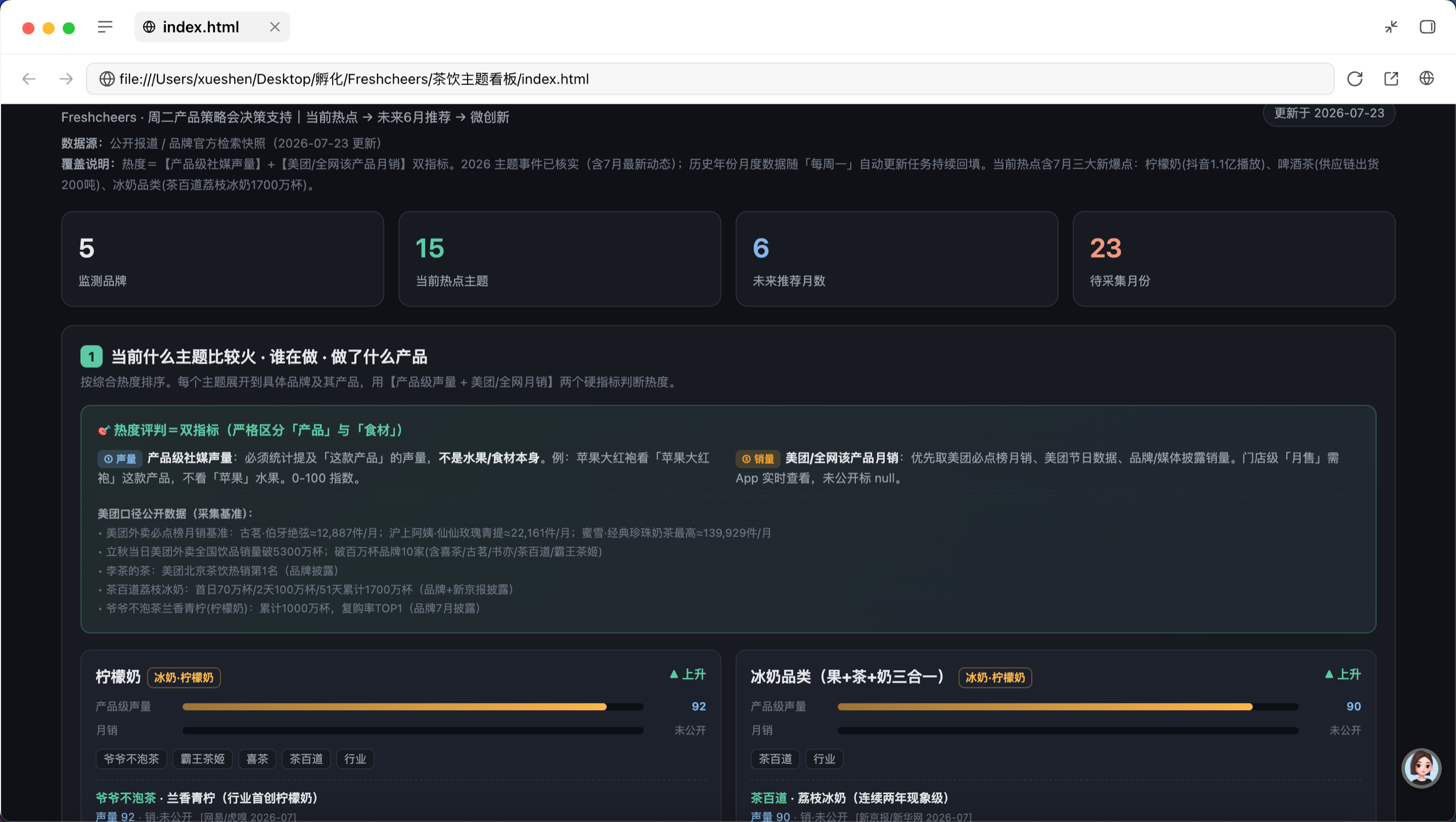
Task: Go back with the back arrow
Action: pos(29,79)
